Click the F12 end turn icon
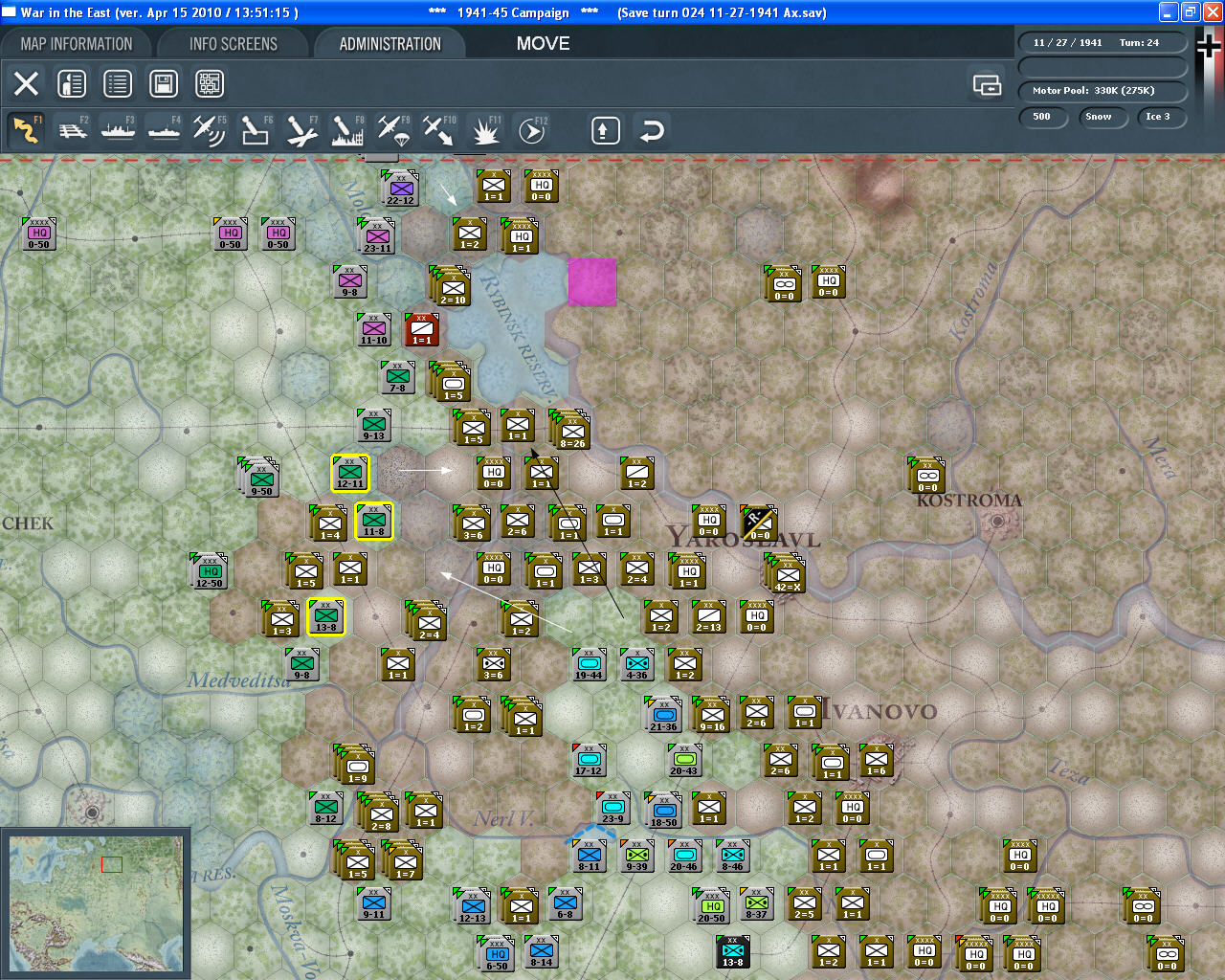 pos(531,130)
